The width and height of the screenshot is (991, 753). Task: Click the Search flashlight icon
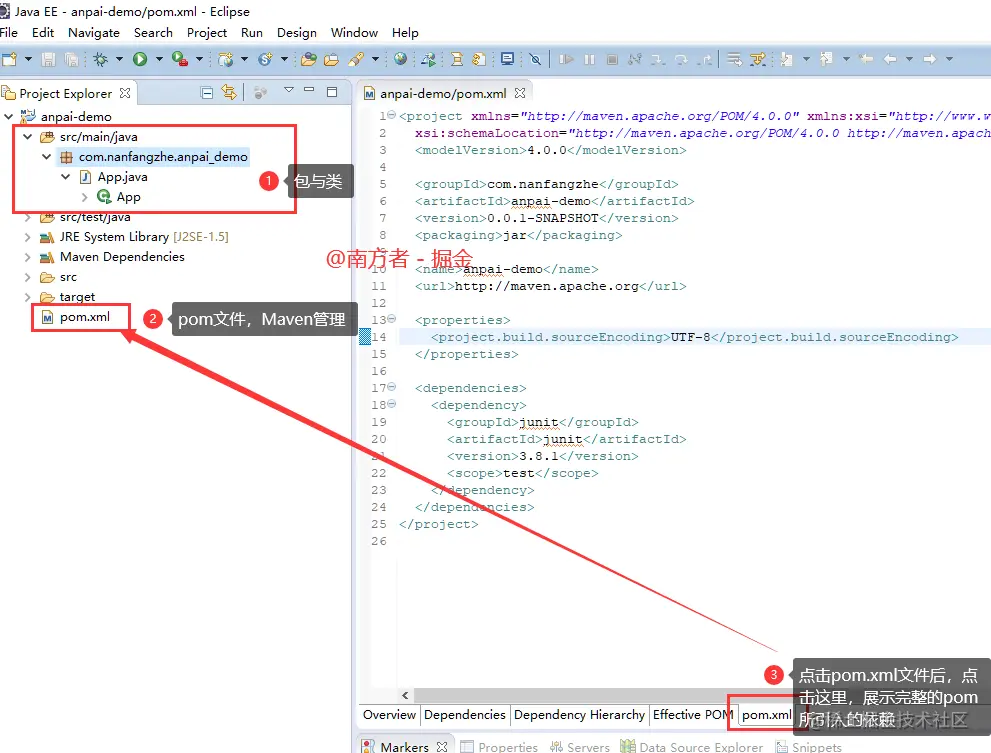(x=356, y=59)
